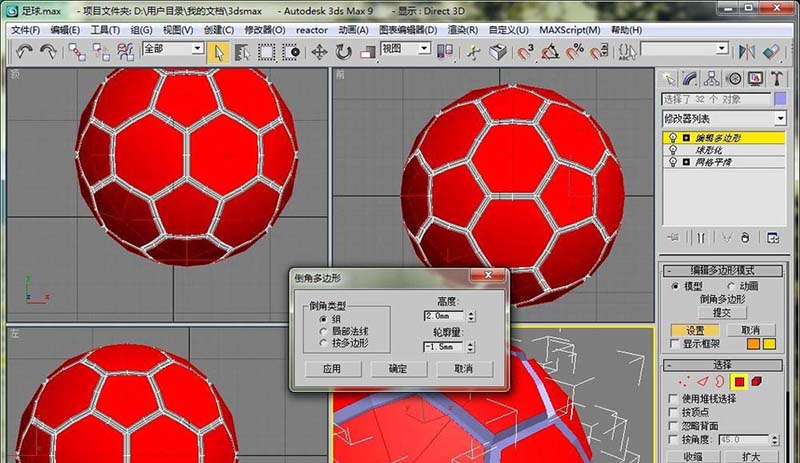This screenshot has height=463, width=800.
Task: Click the Undo arrow in the toolbar
Action: pyautogui.click(x=24, y=52)
